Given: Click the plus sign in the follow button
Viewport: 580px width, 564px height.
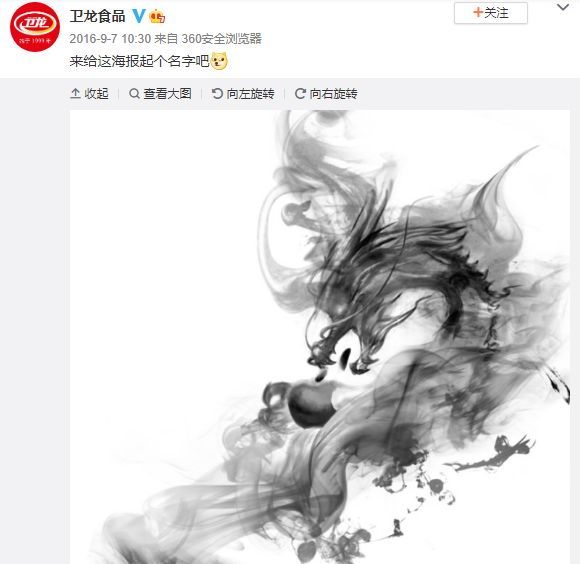Looking at the screenshot, I should (478, 13).
